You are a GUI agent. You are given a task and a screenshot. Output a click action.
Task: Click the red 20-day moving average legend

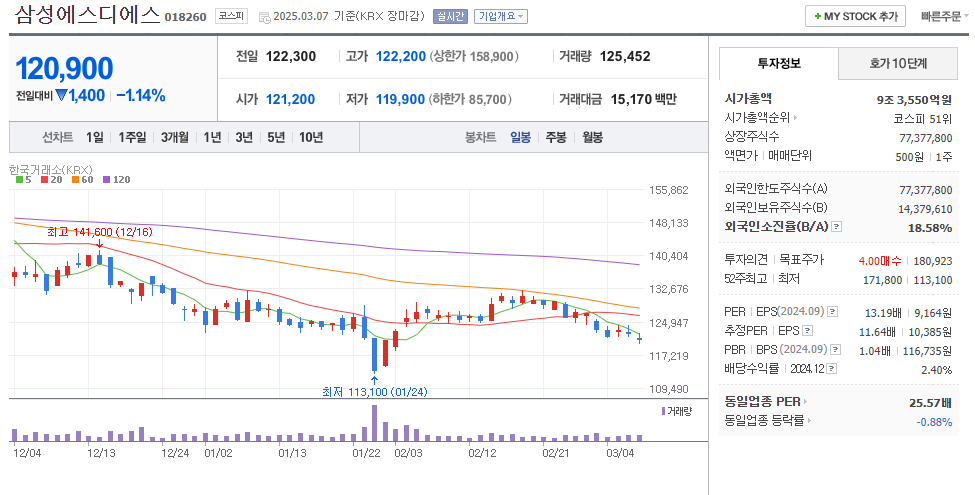click(x=51, y=180)
